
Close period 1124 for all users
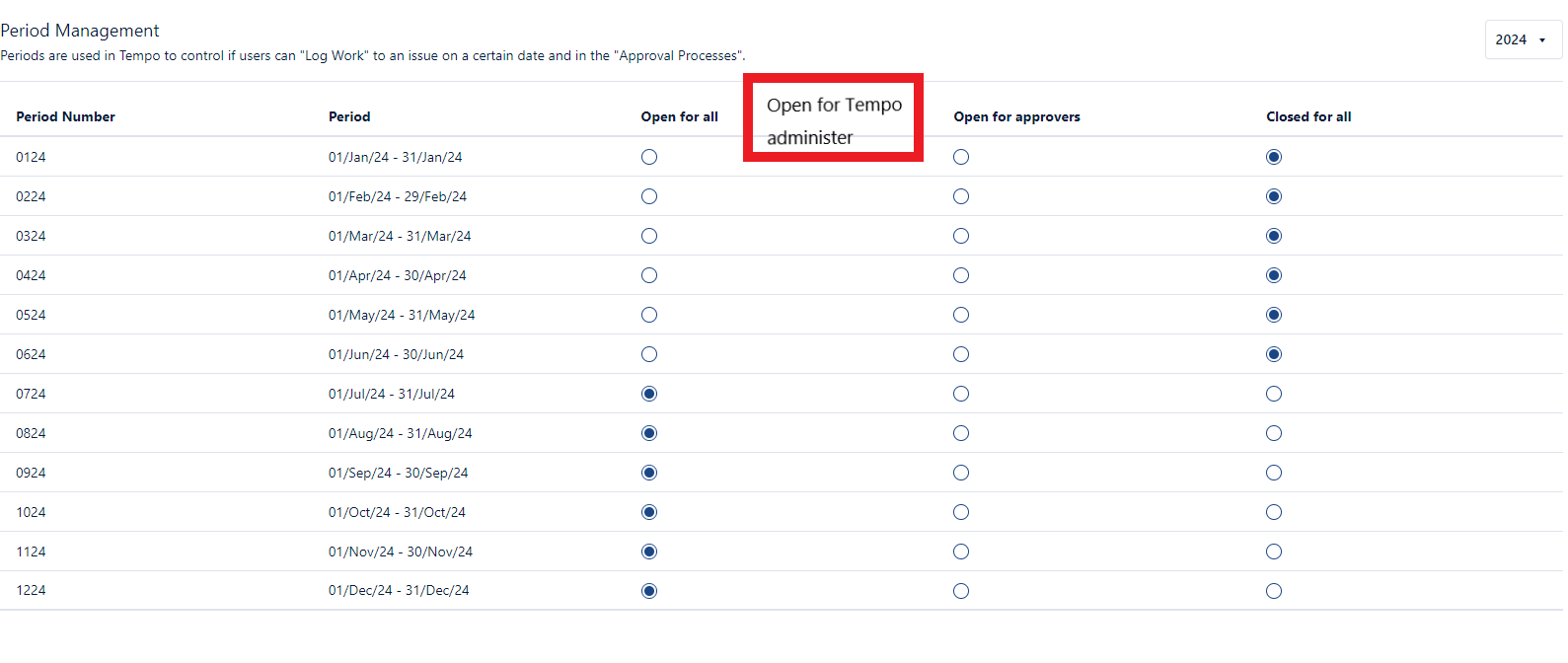click(x=1274, y=552)
